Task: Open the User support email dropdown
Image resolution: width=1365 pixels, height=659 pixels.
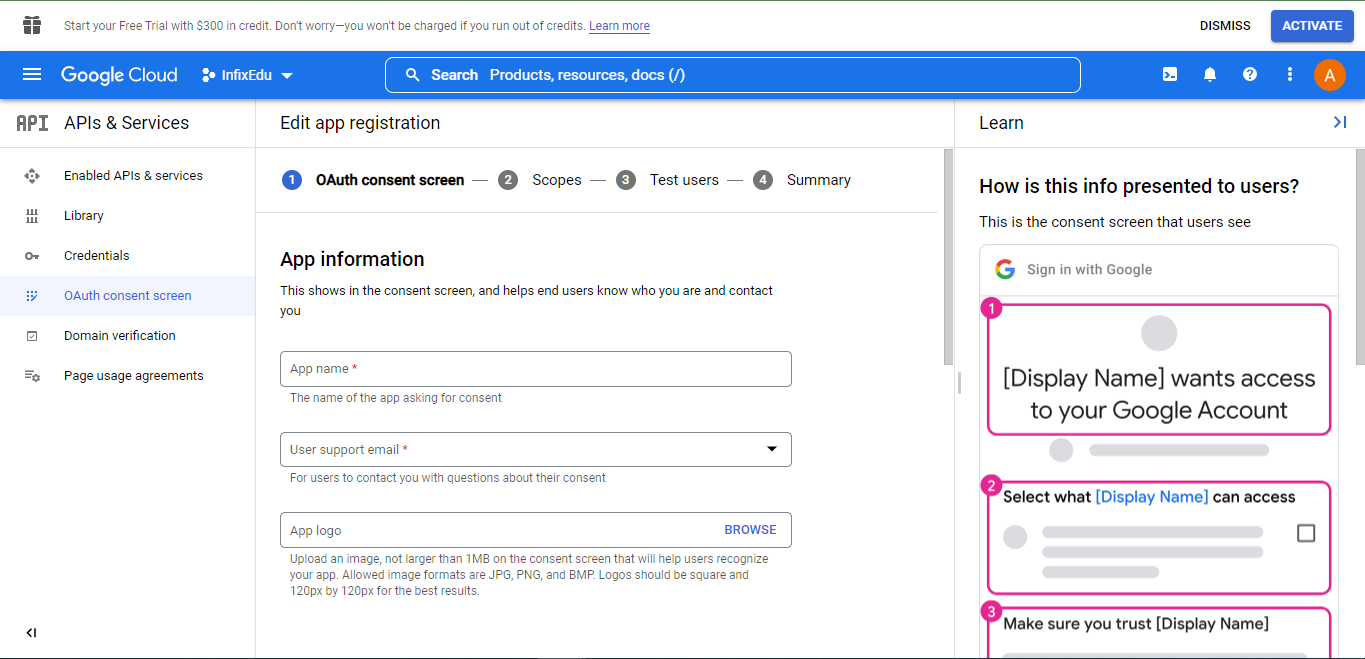Action: 536,449
